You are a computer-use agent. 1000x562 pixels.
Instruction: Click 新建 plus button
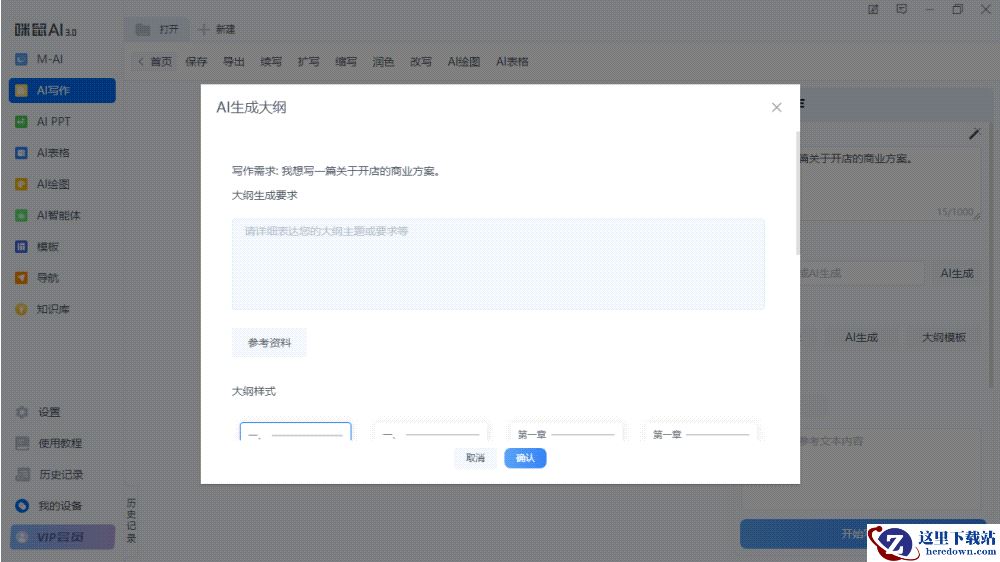click(217, 29)
